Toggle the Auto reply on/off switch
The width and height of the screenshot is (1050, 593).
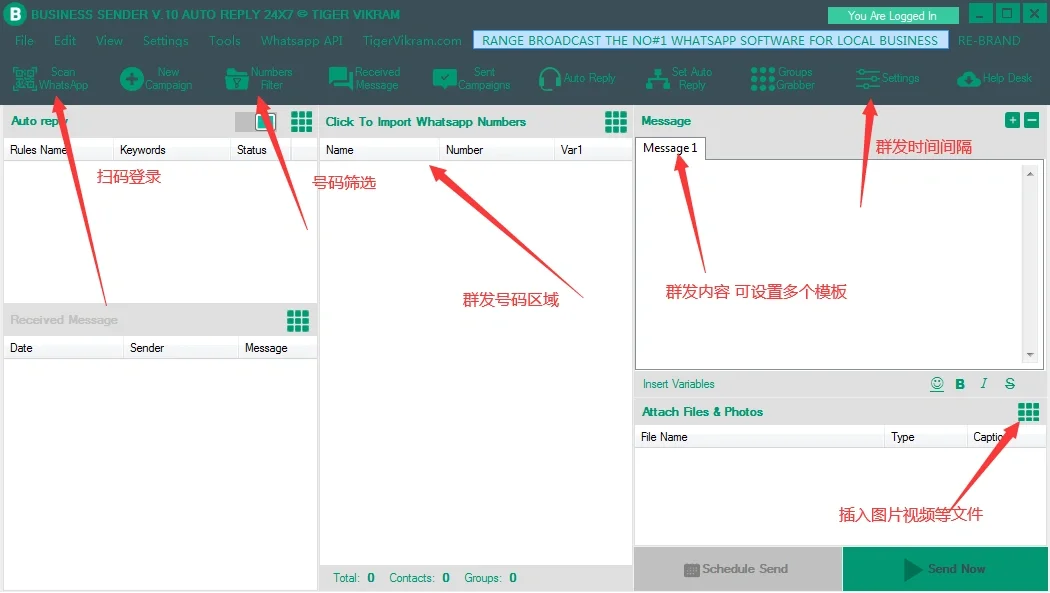pyautogui.click(x=255, y=122)
